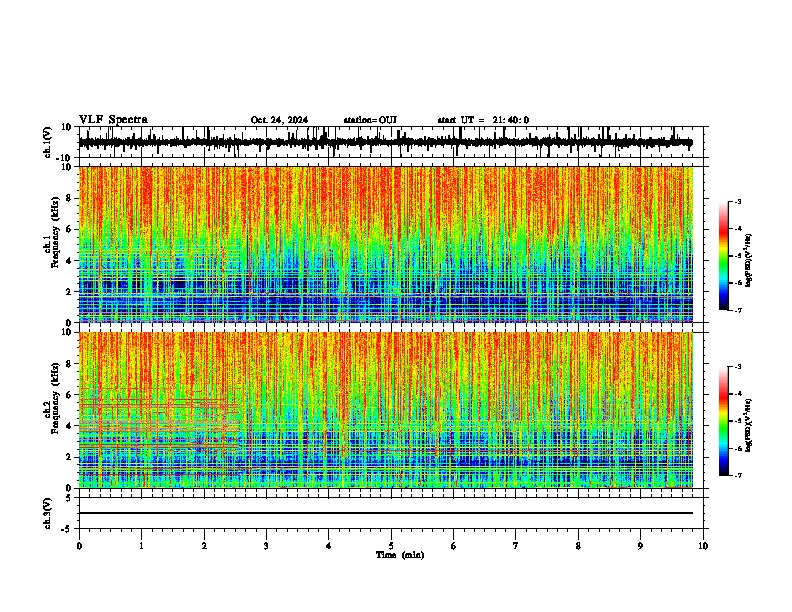Click time axis tick label "7"
Viewport: 792px width, 612px height.
click(516, 546)
